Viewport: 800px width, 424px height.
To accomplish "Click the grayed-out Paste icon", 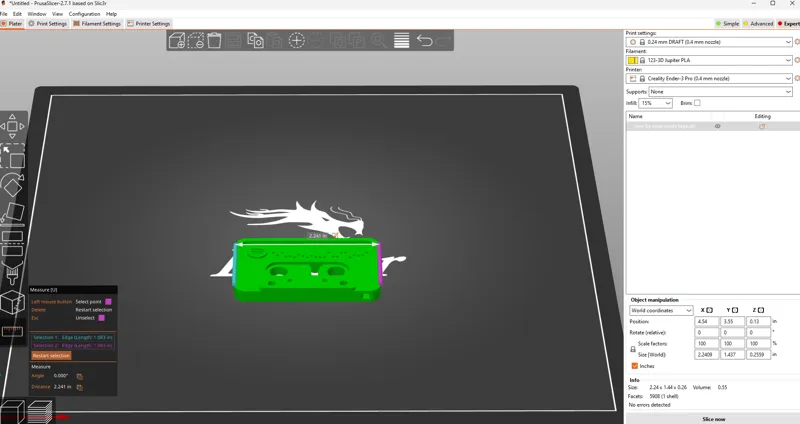I will (275, 40).
